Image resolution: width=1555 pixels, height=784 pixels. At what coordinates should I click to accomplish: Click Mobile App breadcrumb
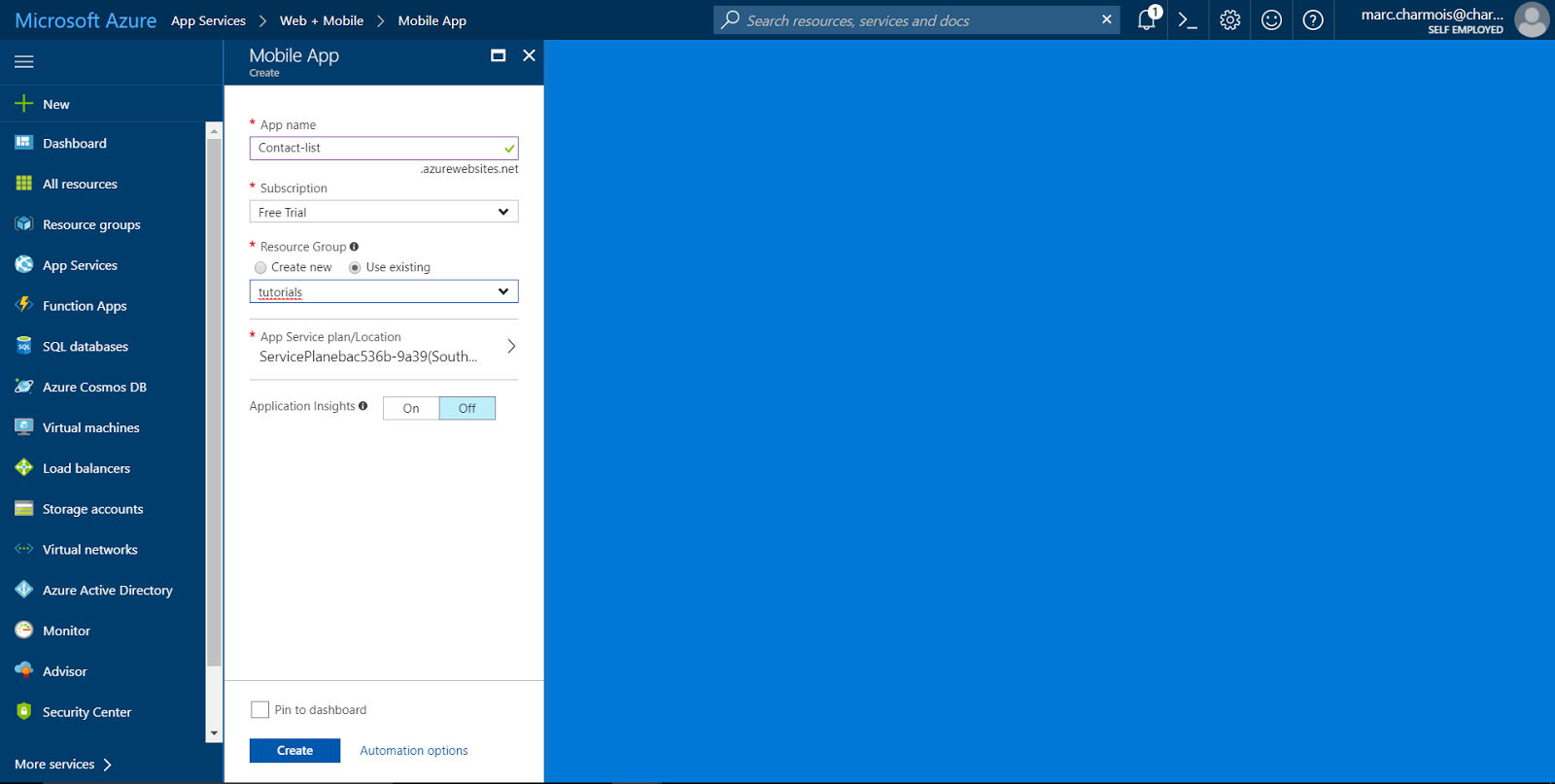(432, 20)
